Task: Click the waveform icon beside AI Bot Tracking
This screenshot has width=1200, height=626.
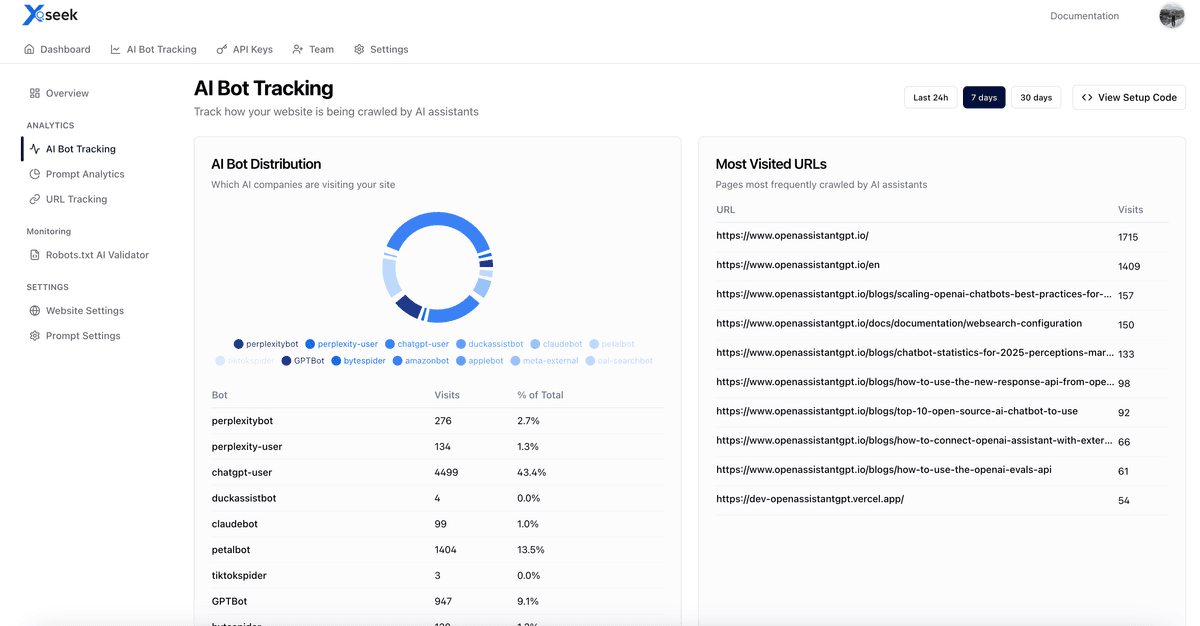Action: tap(36, 147)
